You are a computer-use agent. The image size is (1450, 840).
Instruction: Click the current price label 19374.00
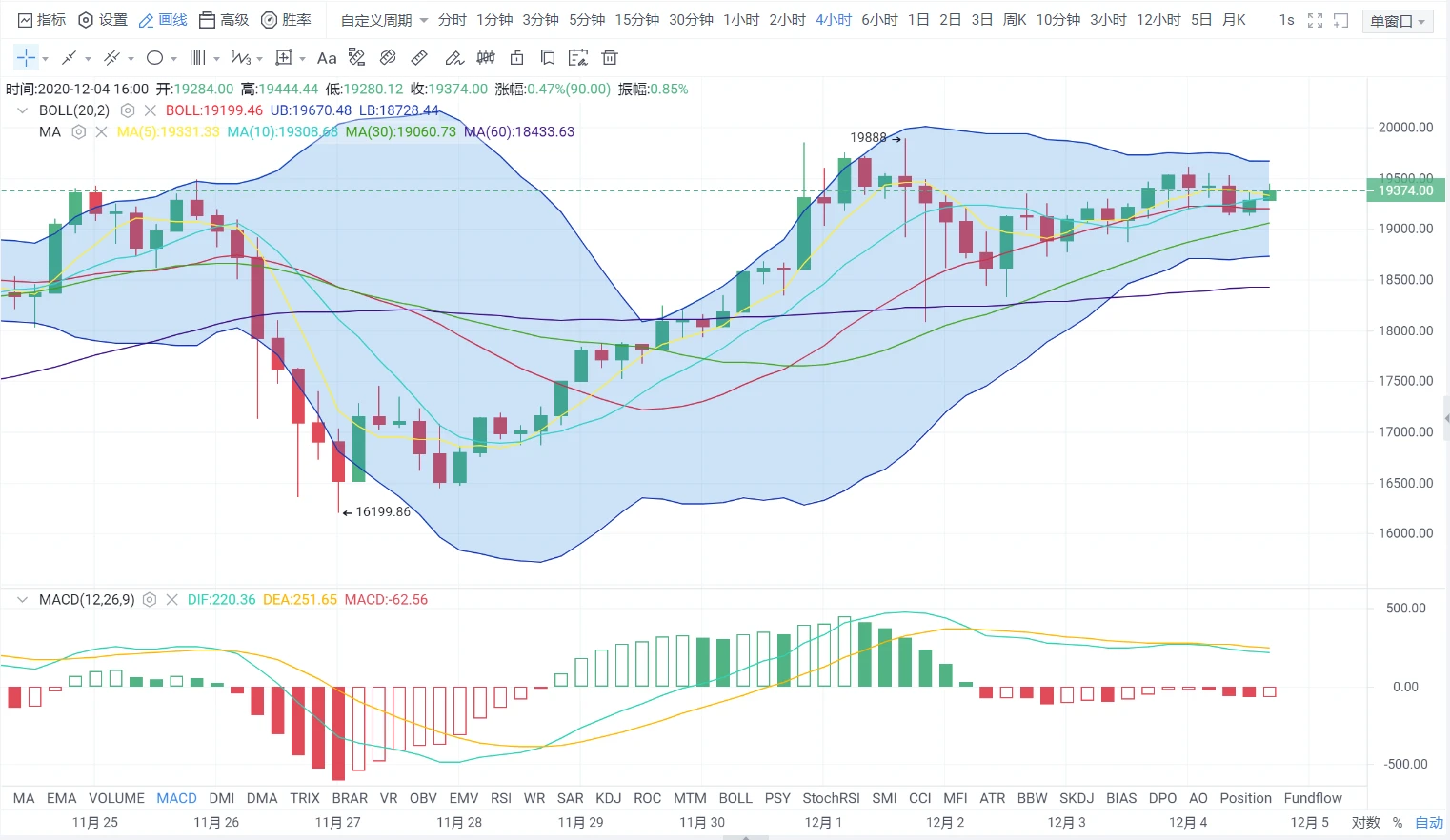click(x=1406, y=190)
